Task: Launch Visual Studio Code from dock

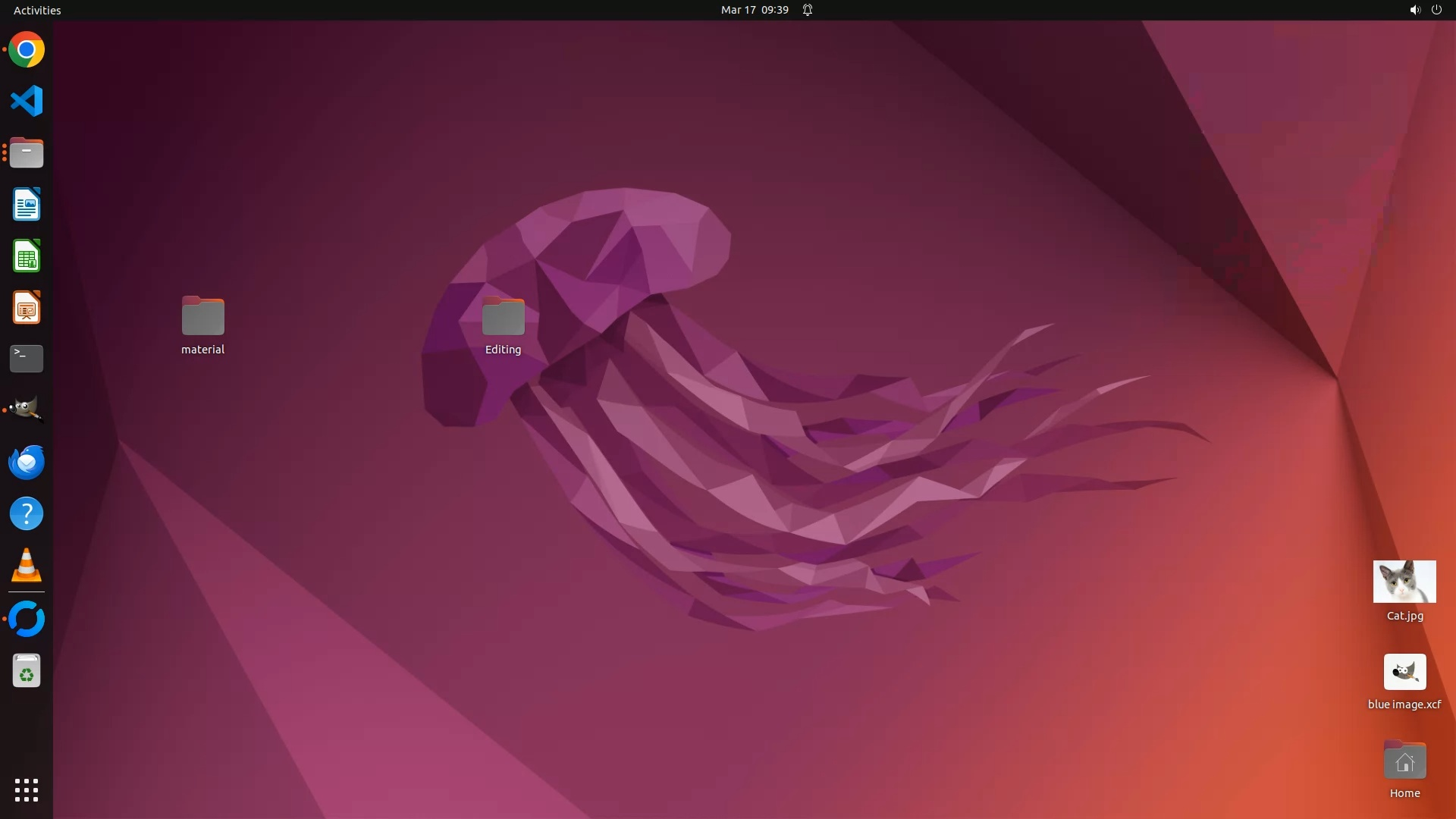Action: click(27, 101)
